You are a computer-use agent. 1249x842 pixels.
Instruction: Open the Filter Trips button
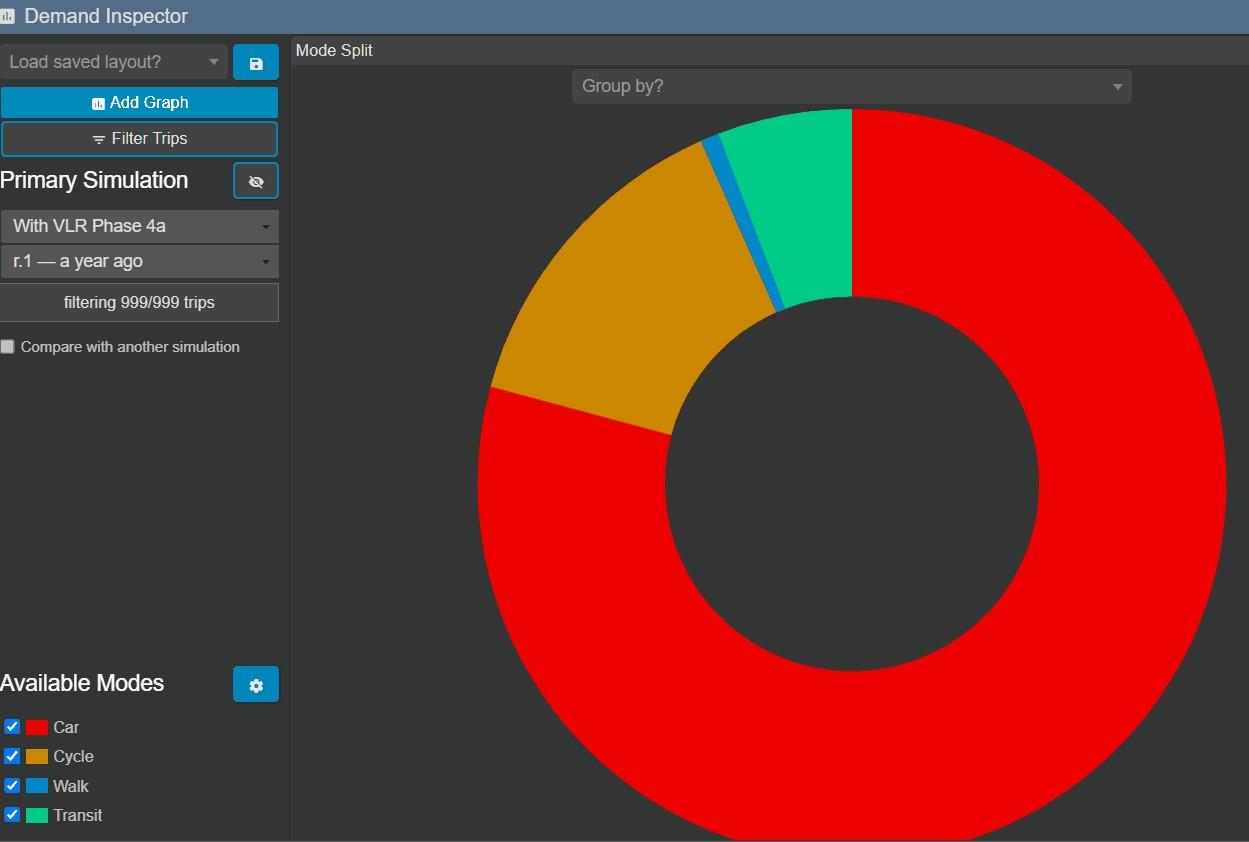(x=139, y=139)
